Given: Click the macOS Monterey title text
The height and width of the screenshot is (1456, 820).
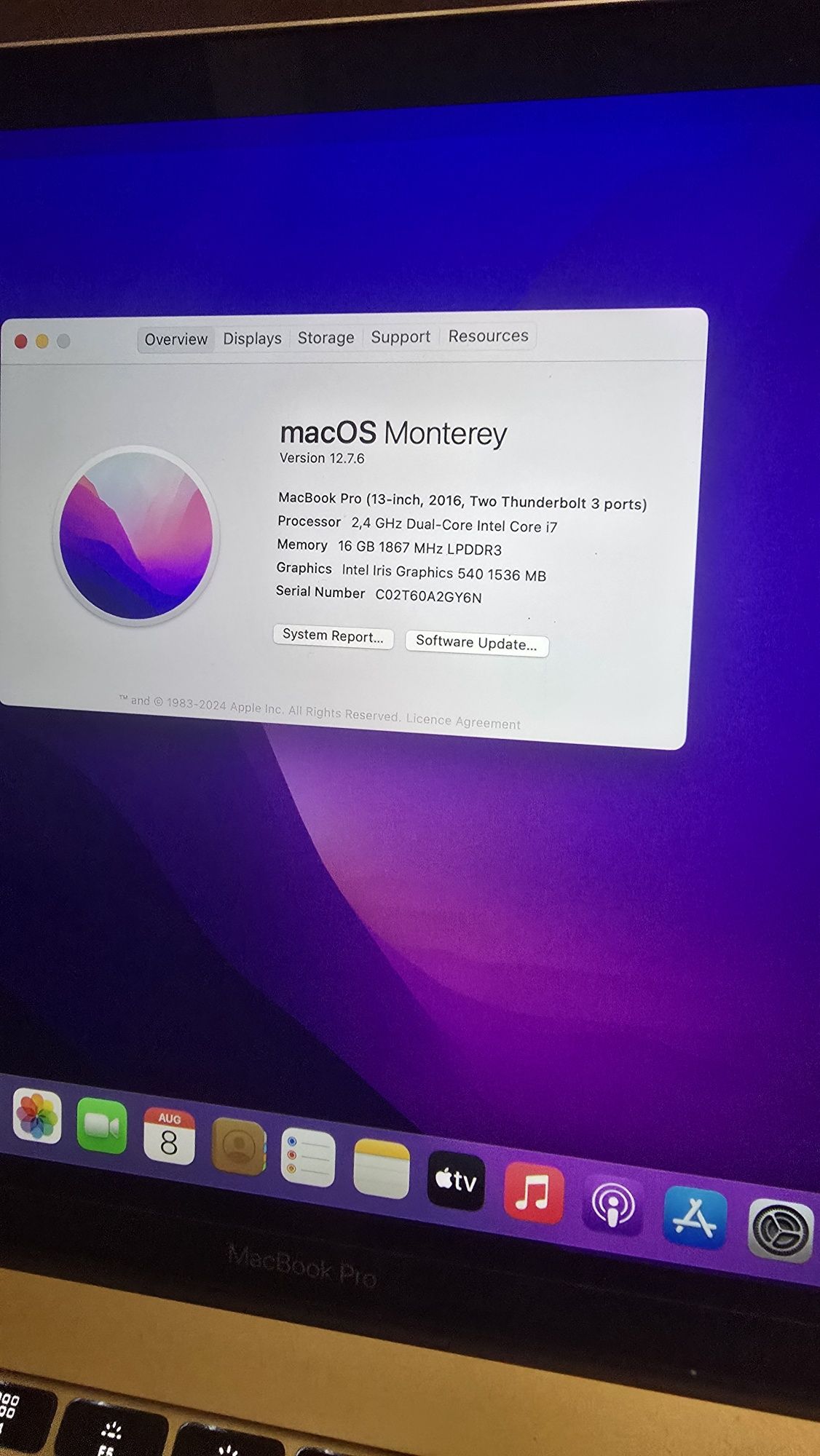Looking at the screenshot, I should point(393,433).
